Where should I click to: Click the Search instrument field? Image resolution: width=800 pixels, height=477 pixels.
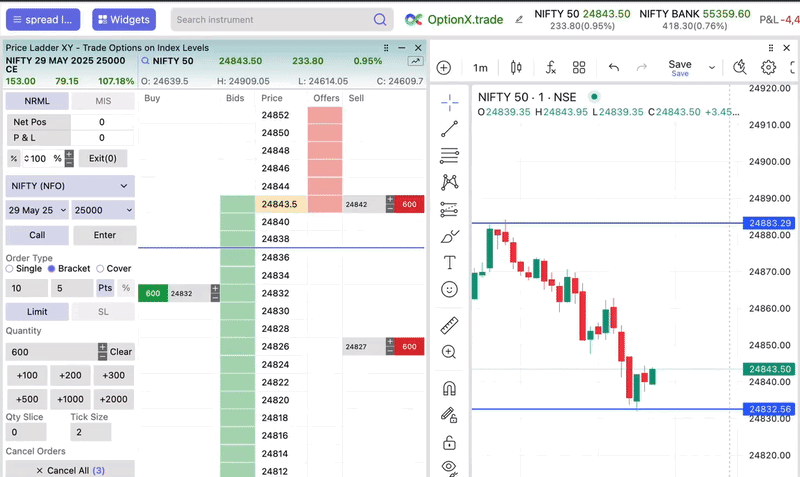point(272,19)
